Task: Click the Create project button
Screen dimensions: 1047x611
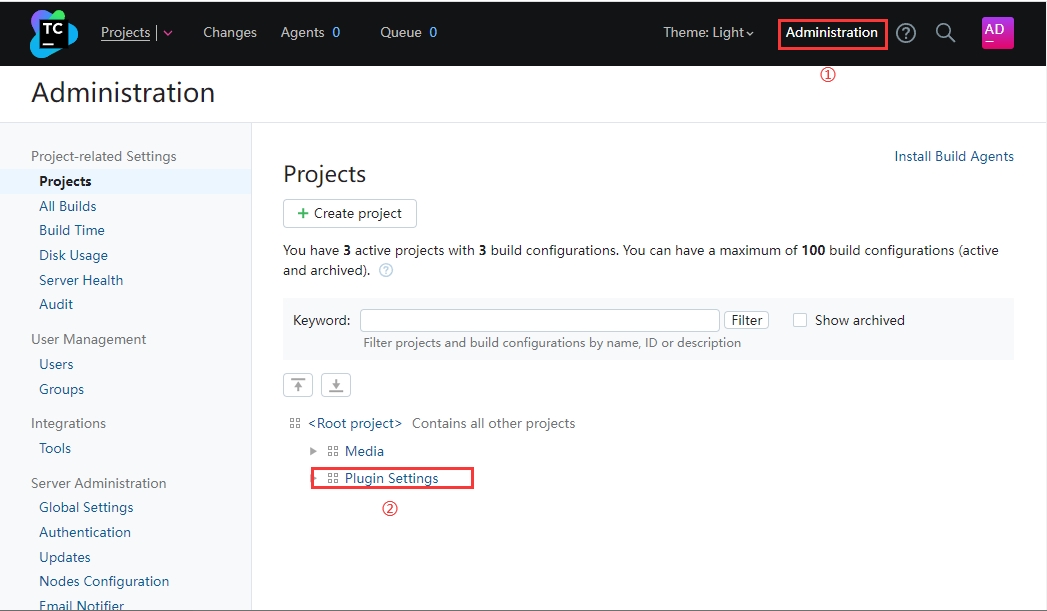Action: point(350,213)
